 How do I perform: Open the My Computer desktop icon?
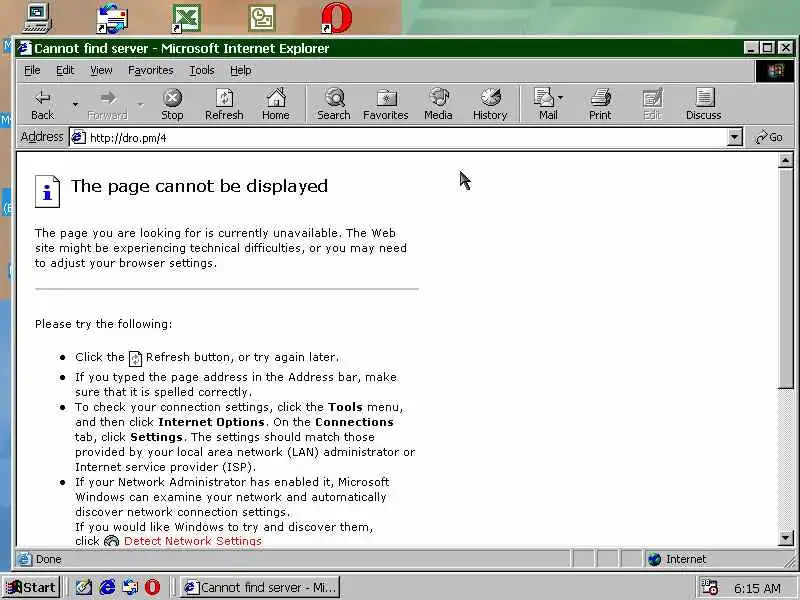click(38, 18)
